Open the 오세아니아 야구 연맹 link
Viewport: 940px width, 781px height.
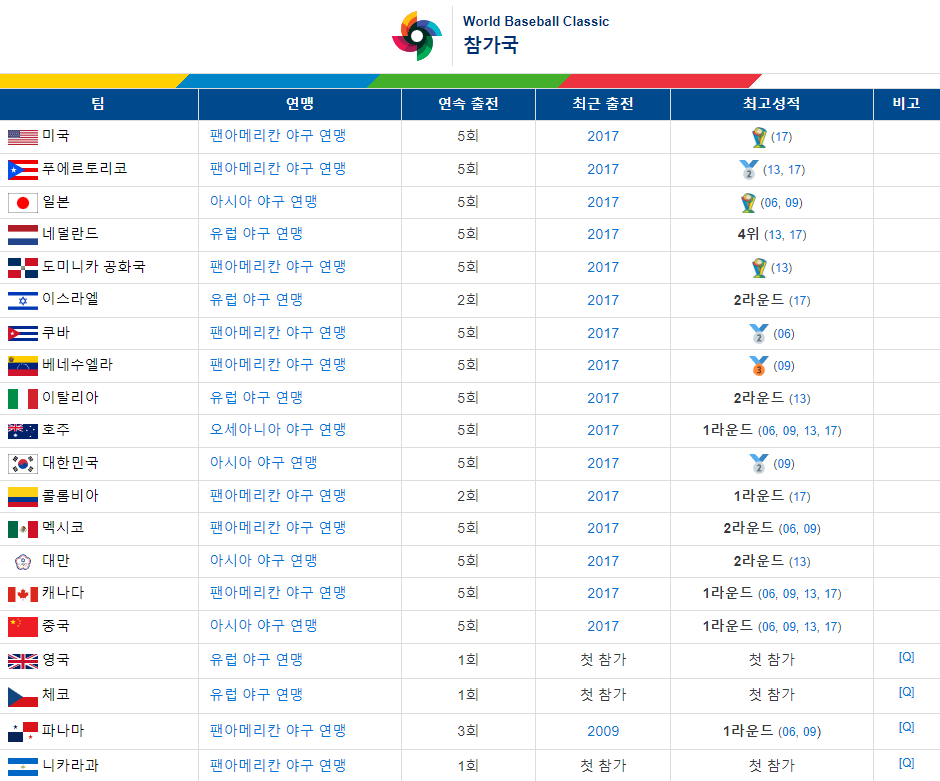[278, 430]
